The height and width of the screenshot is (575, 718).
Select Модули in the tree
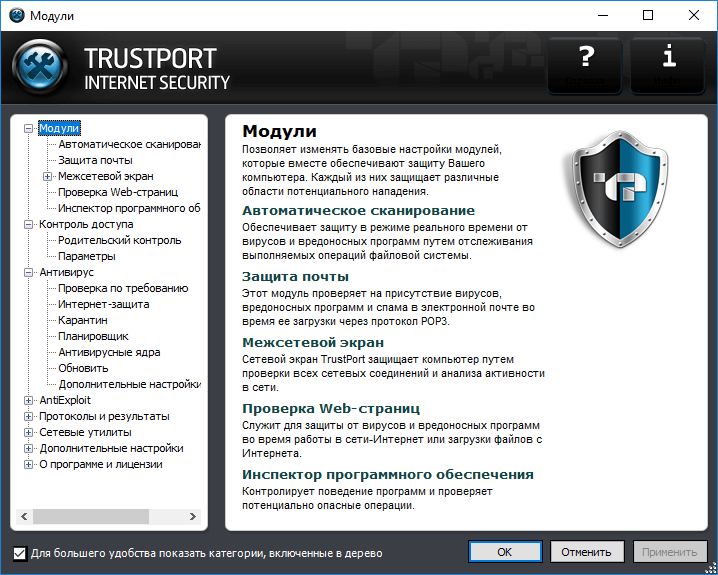click(59, 128)
